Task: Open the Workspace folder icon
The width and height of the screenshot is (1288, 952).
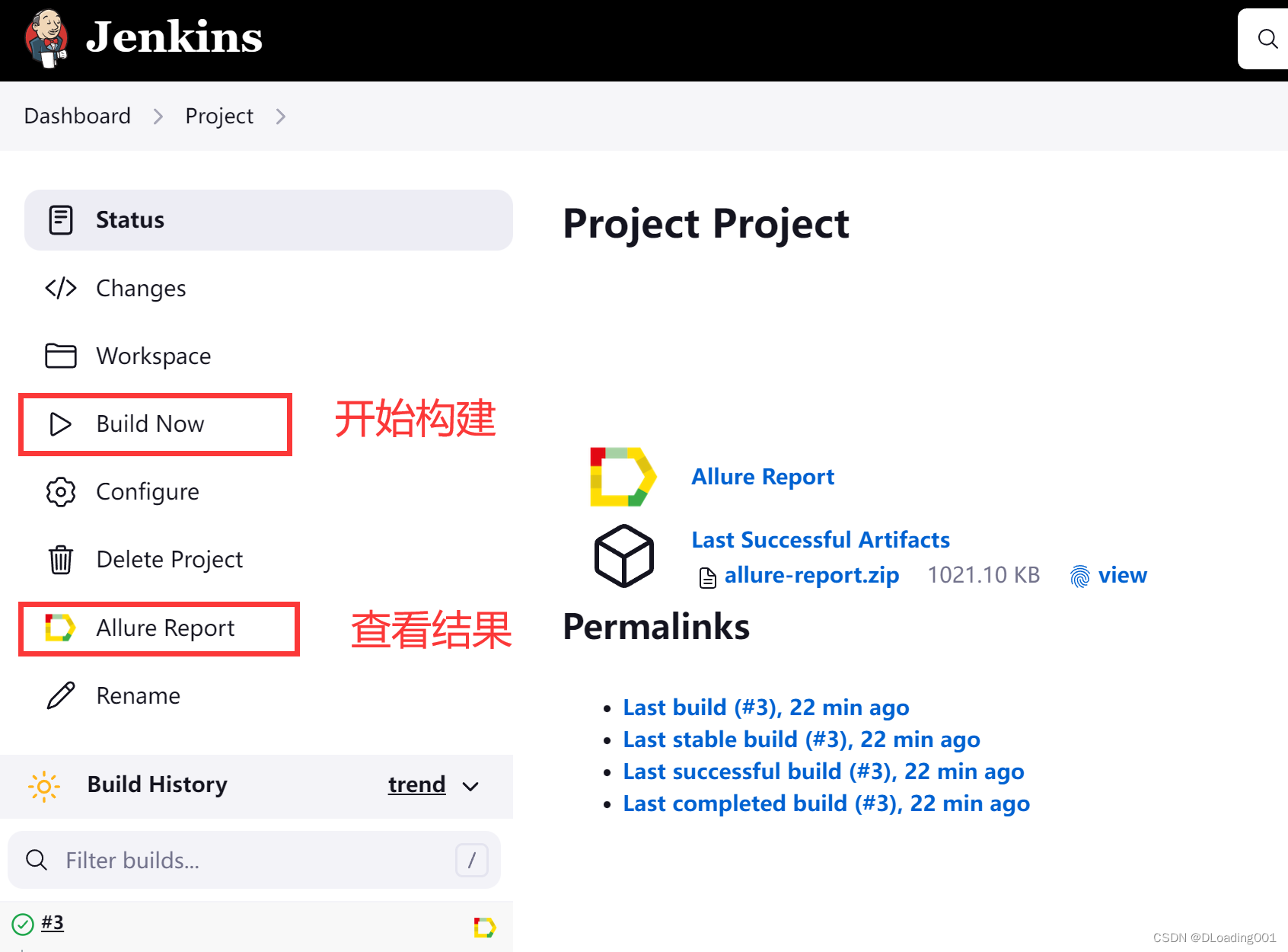Action: pyautogui.click(x=61, y=356)
